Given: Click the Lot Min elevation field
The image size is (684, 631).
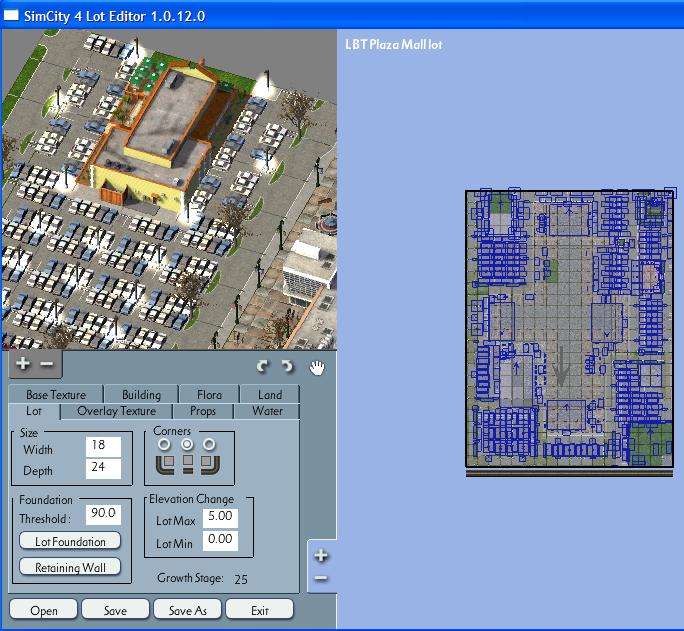Looking at the screenshot, I should (x=220, y=540).
